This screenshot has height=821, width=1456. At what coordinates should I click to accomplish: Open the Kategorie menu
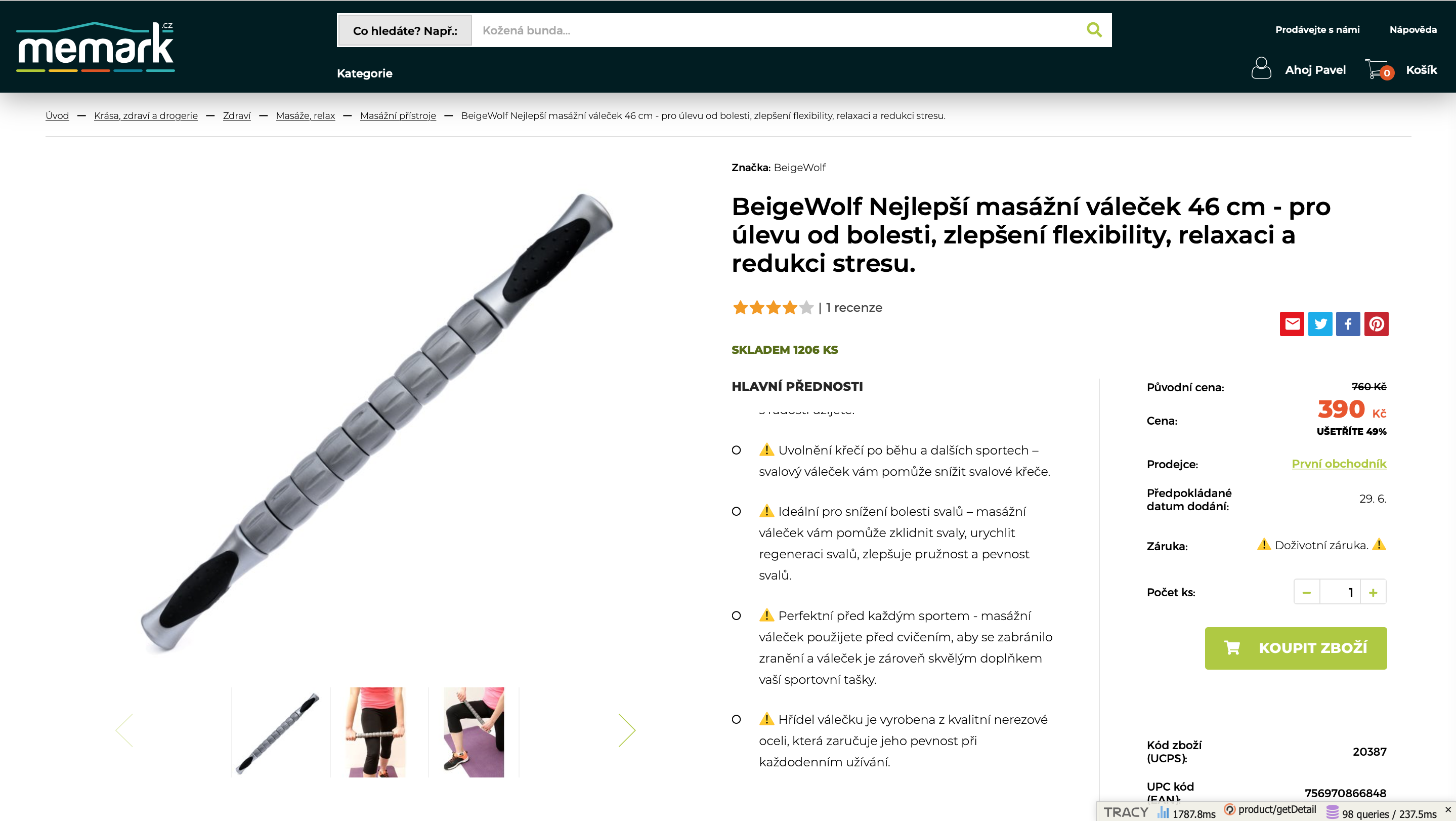pyautogui.click(x=365, y=73)
